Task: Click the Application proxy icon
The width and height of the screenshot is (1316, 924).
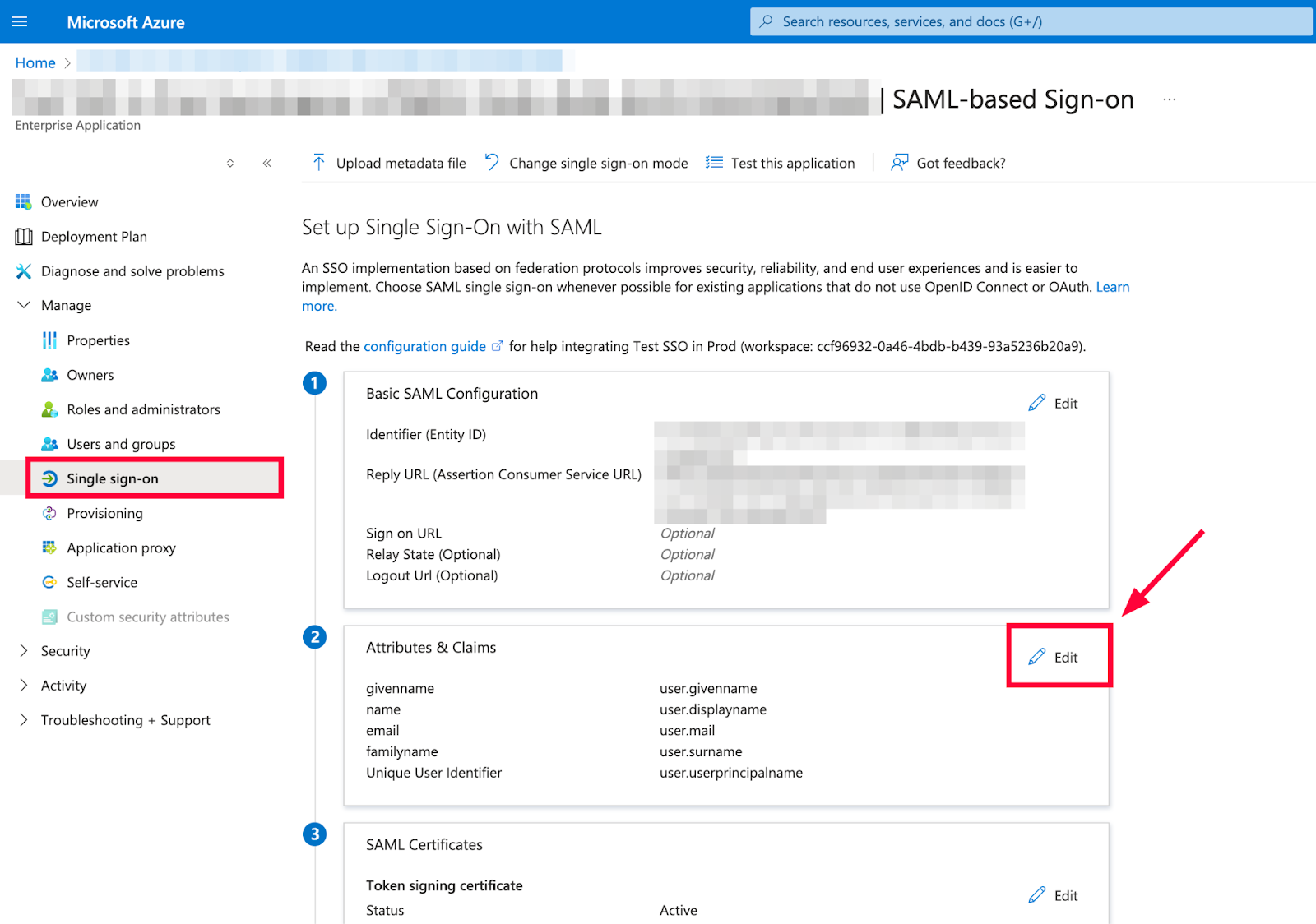Action: (49, 547)
